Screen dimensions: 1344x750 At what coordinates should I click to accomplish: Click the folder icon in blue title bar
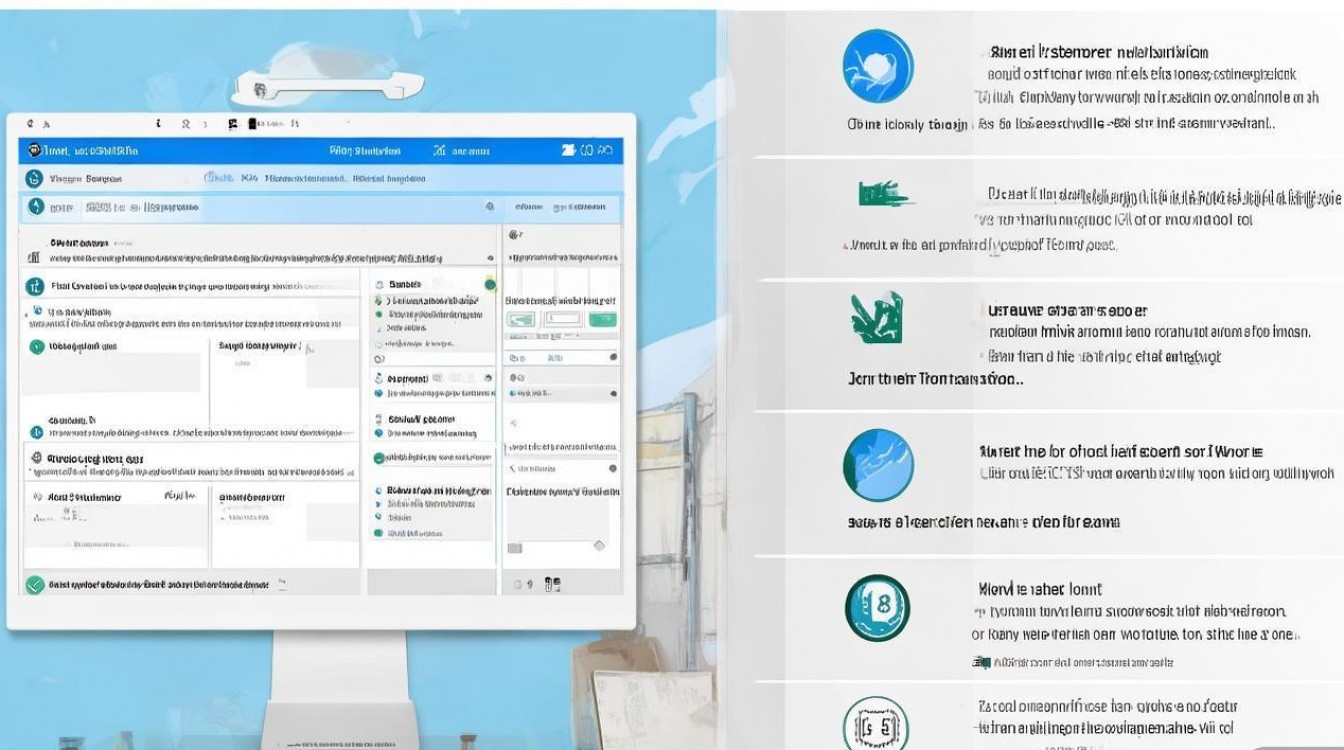point(569,150)
